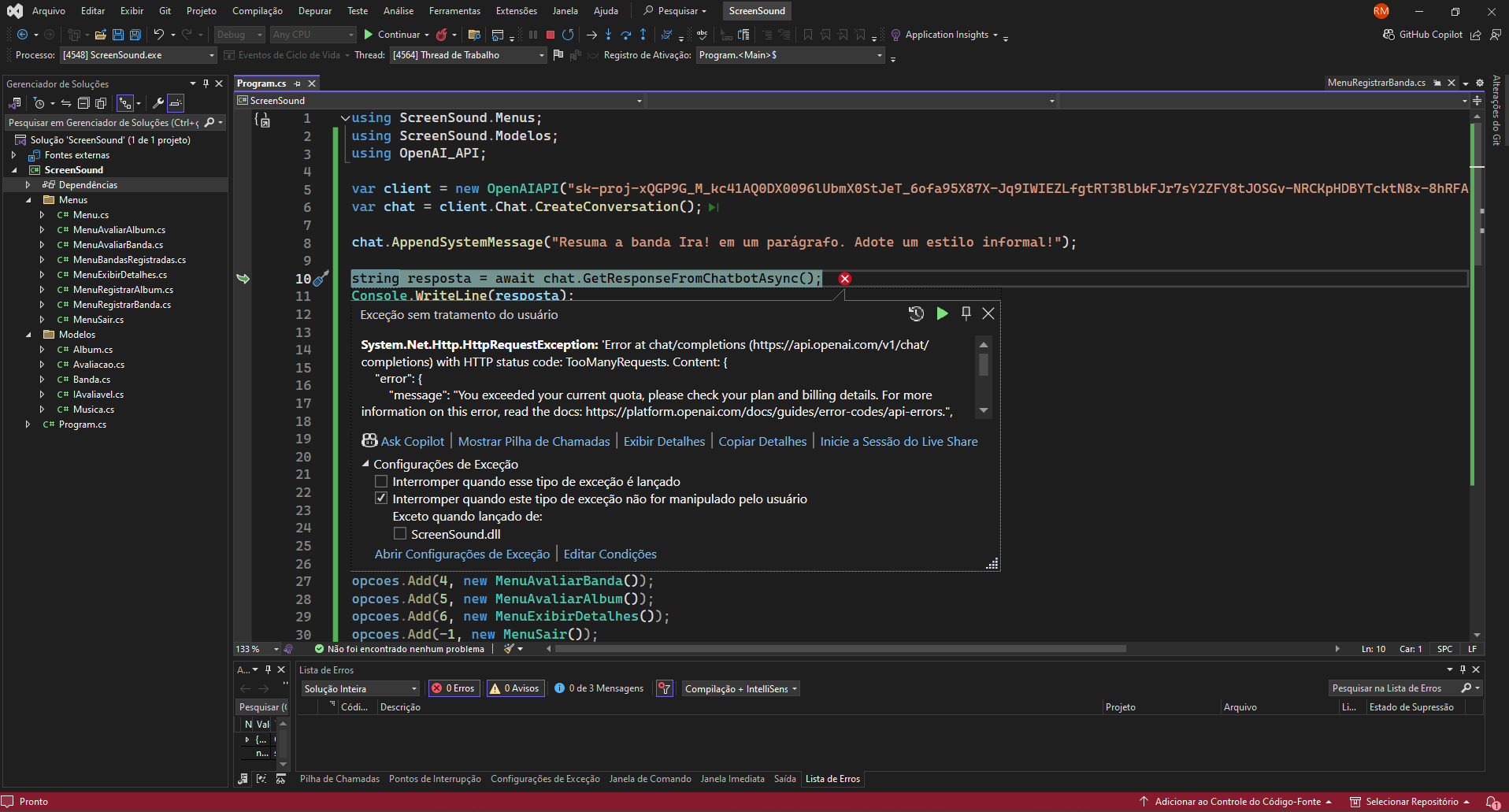Image resolution: width=1509 pixels, height=812 pixels.
Task: Open the Processo ScreenSound.exe dropdown
Action: [139, 55]
